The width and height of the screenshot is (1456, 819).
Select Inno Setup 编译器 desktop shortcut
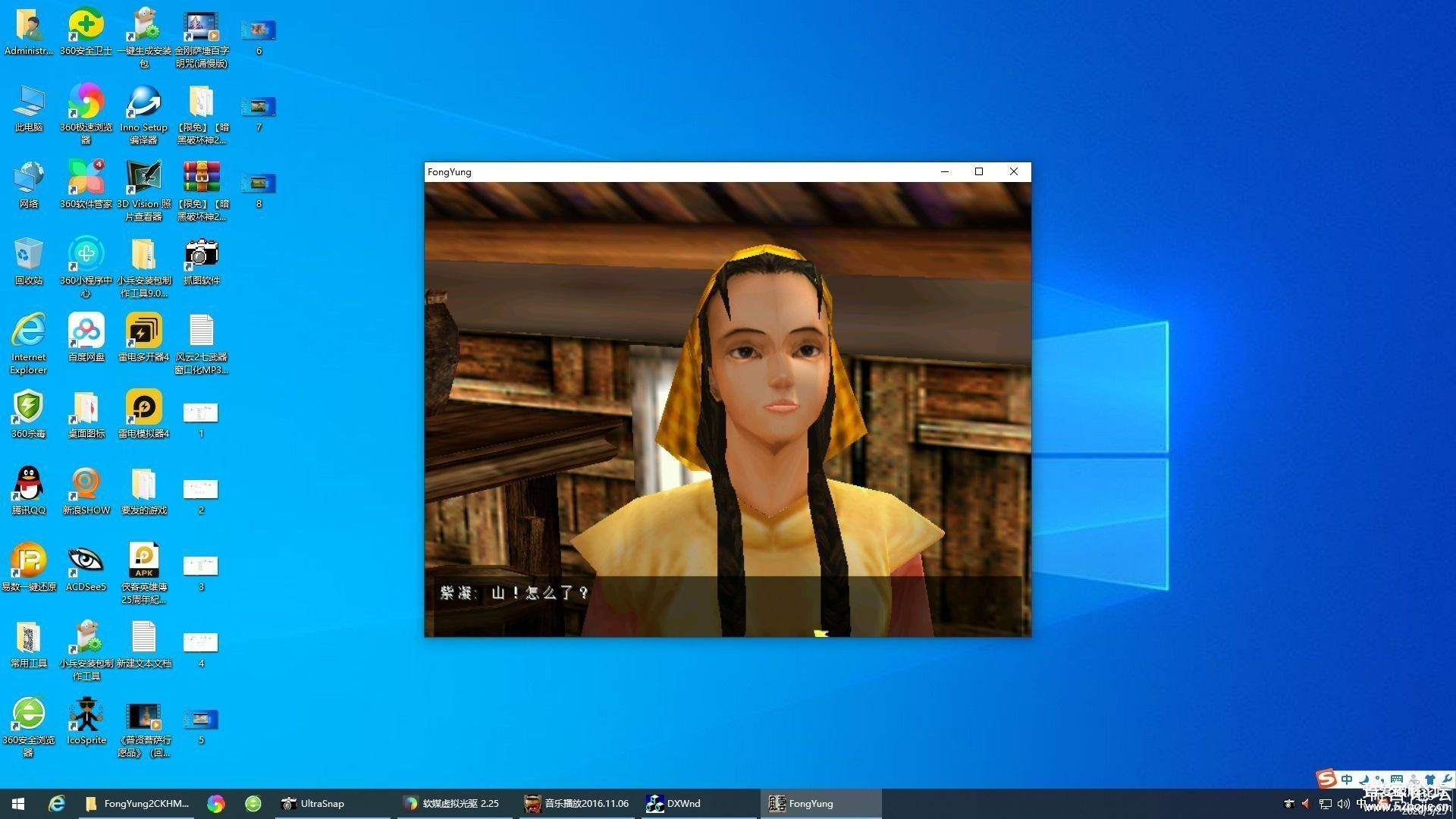tap(143, 114)
